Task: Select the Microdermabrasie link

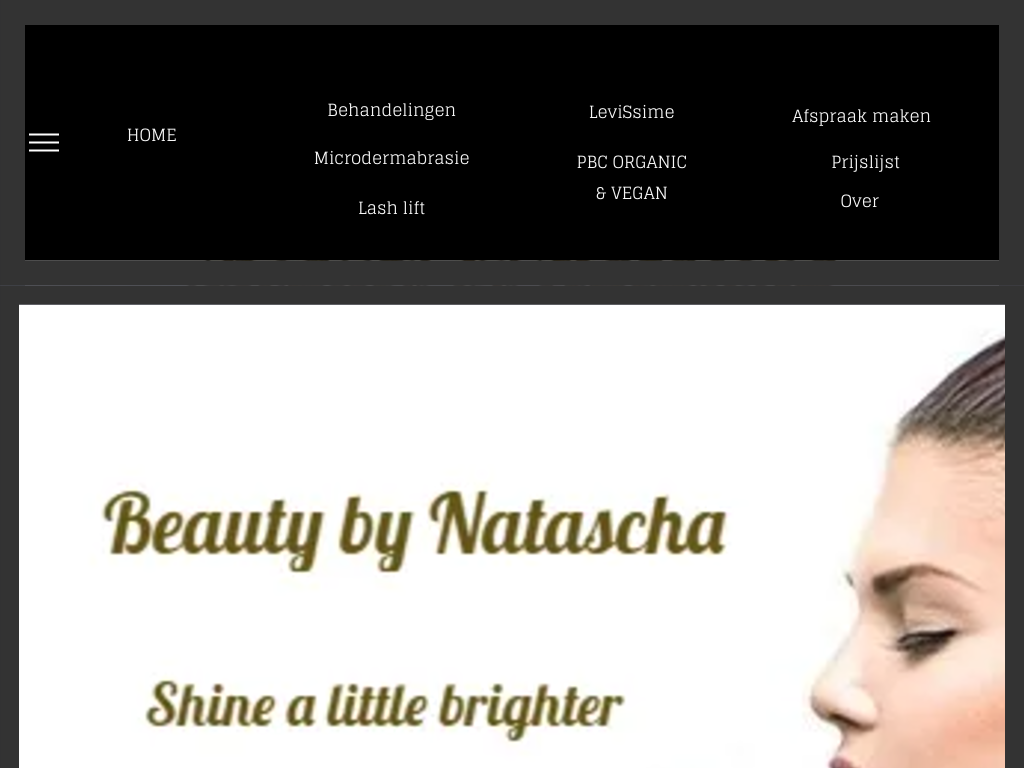Action: [x=391, y=158]
